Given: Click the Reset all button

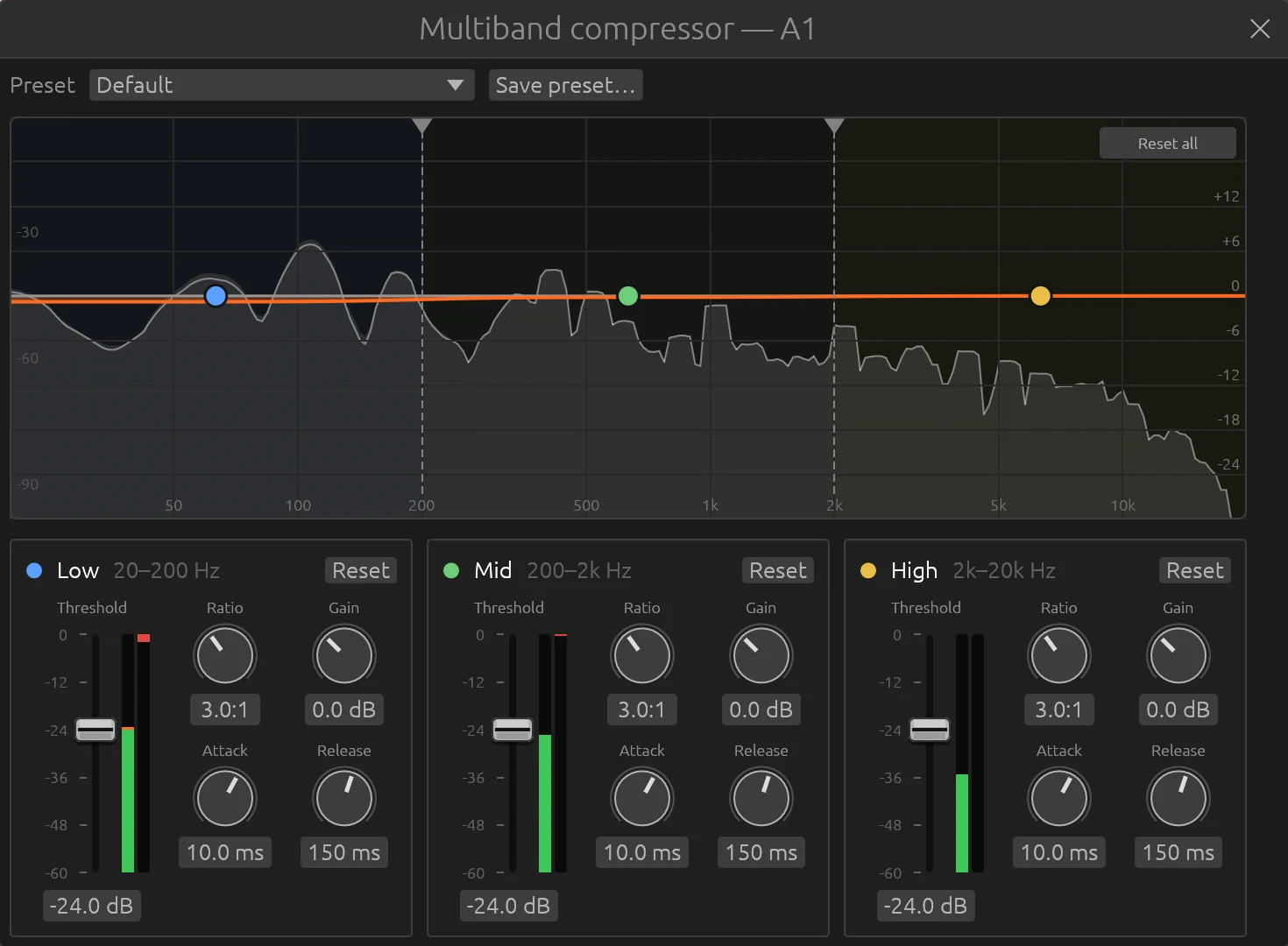Looking at the screenshot, I should tap(1167, 143).
